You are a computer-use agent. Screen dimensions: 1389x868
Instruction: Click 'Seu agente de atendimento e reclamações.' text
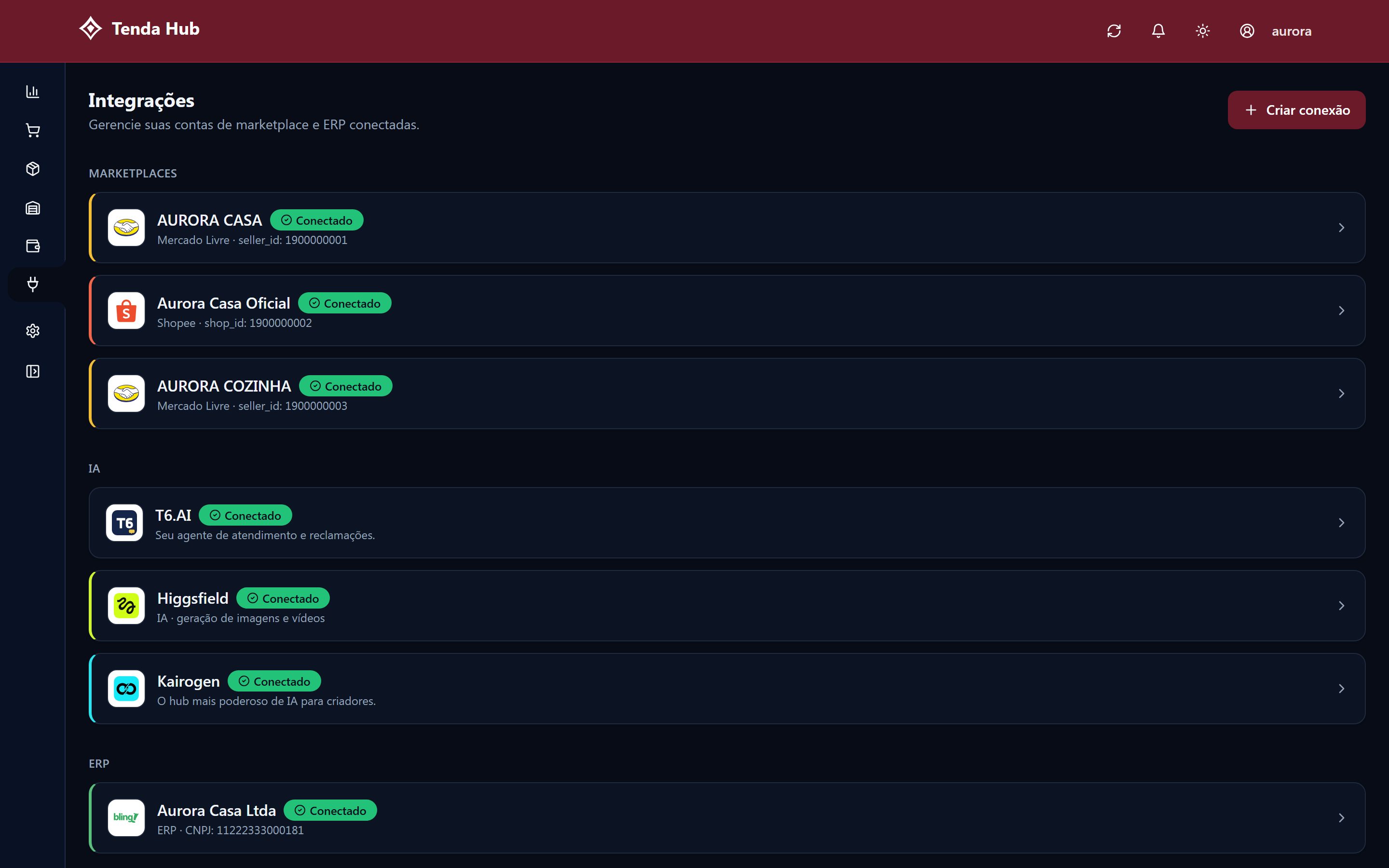(x=265, y=536)
